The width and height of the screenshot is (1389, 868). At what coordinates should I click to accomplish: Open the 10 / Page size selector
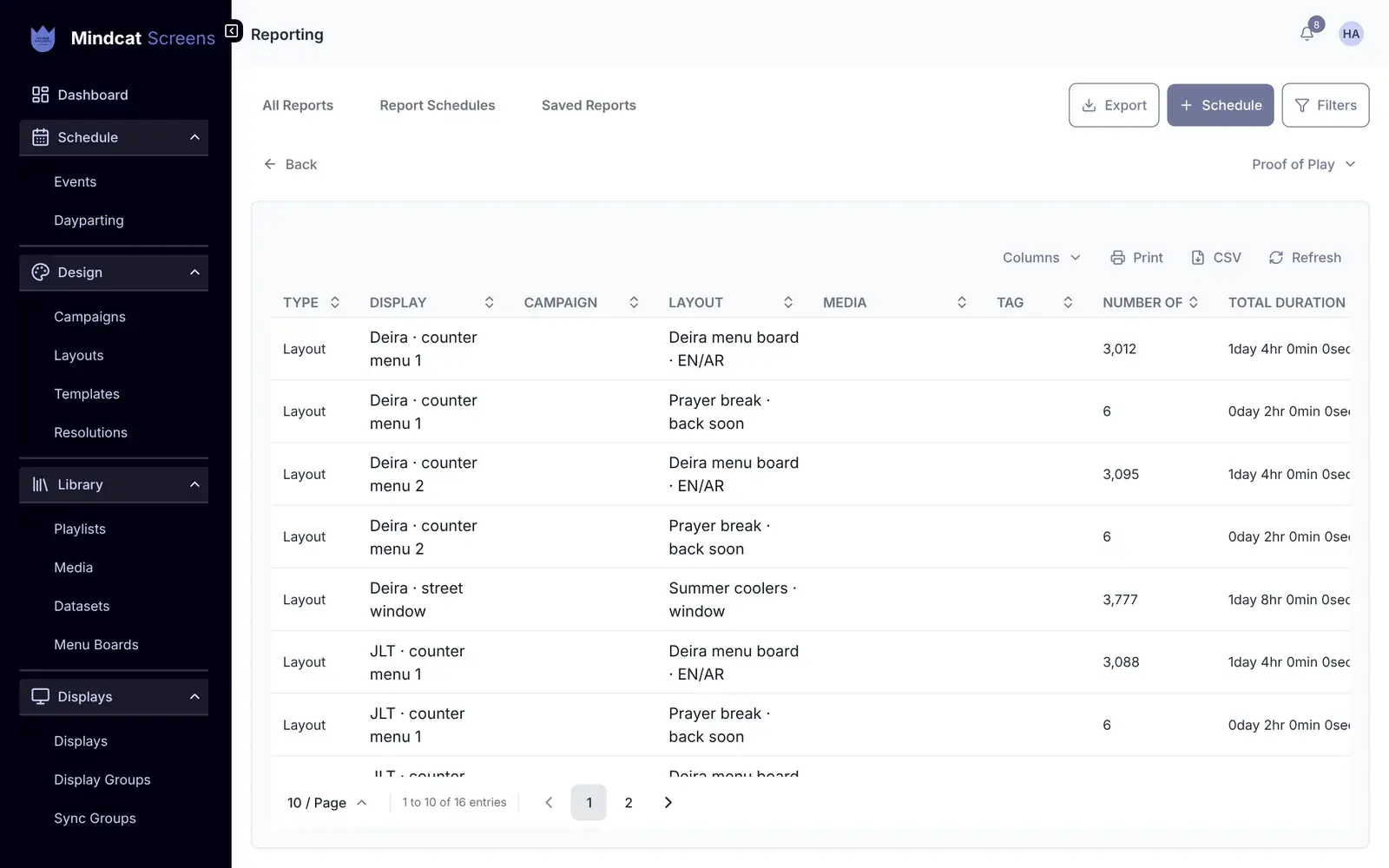pyautogui.click(x=327, y=803)
